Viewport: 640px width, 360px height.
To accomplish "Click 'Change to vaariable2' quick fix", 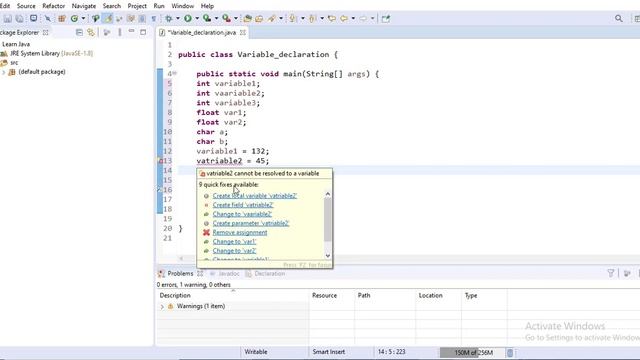I will coord(242,214).
